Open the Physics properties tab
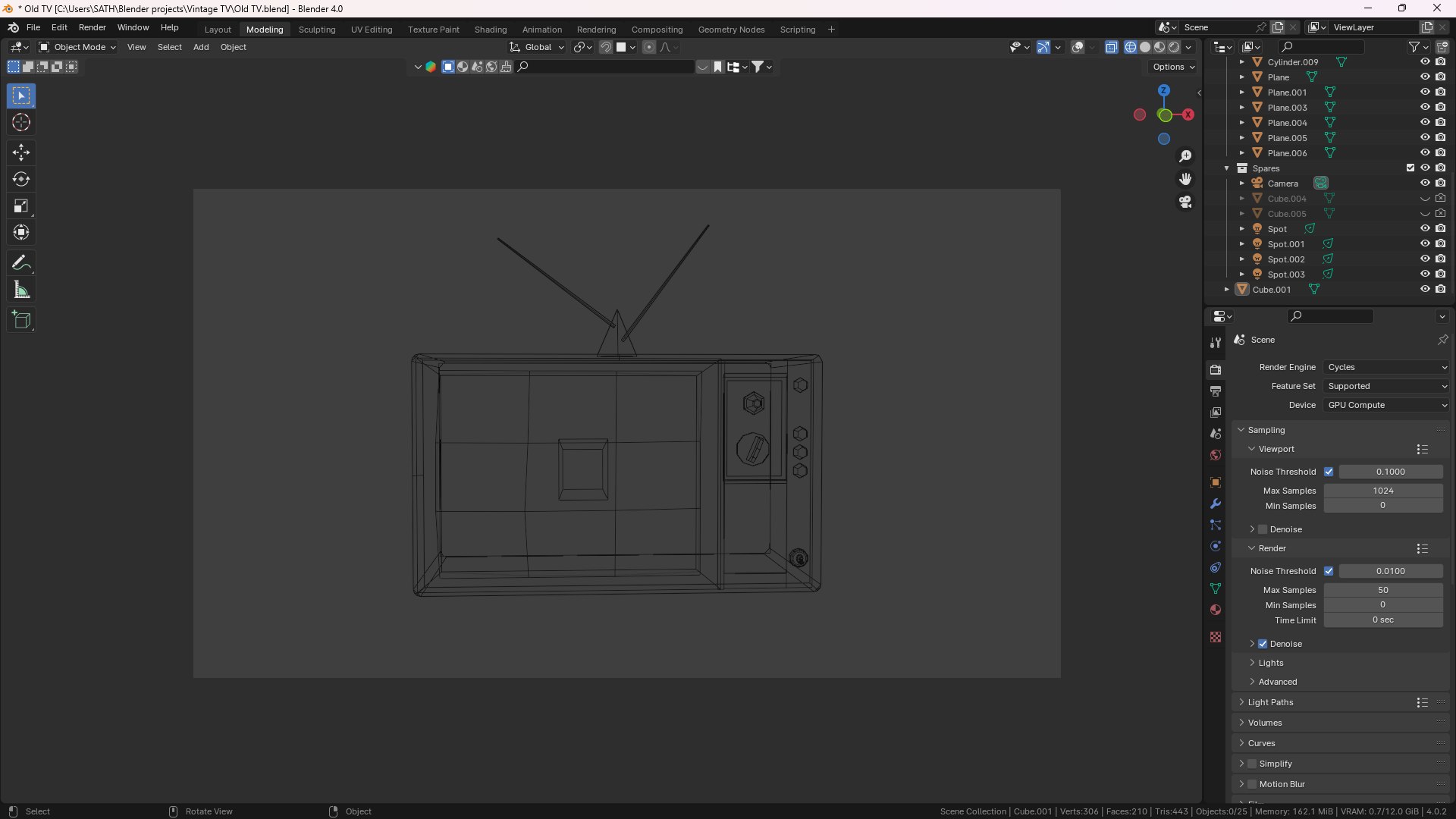This screenshot has width=1456, height=819. coord(1216,546)
